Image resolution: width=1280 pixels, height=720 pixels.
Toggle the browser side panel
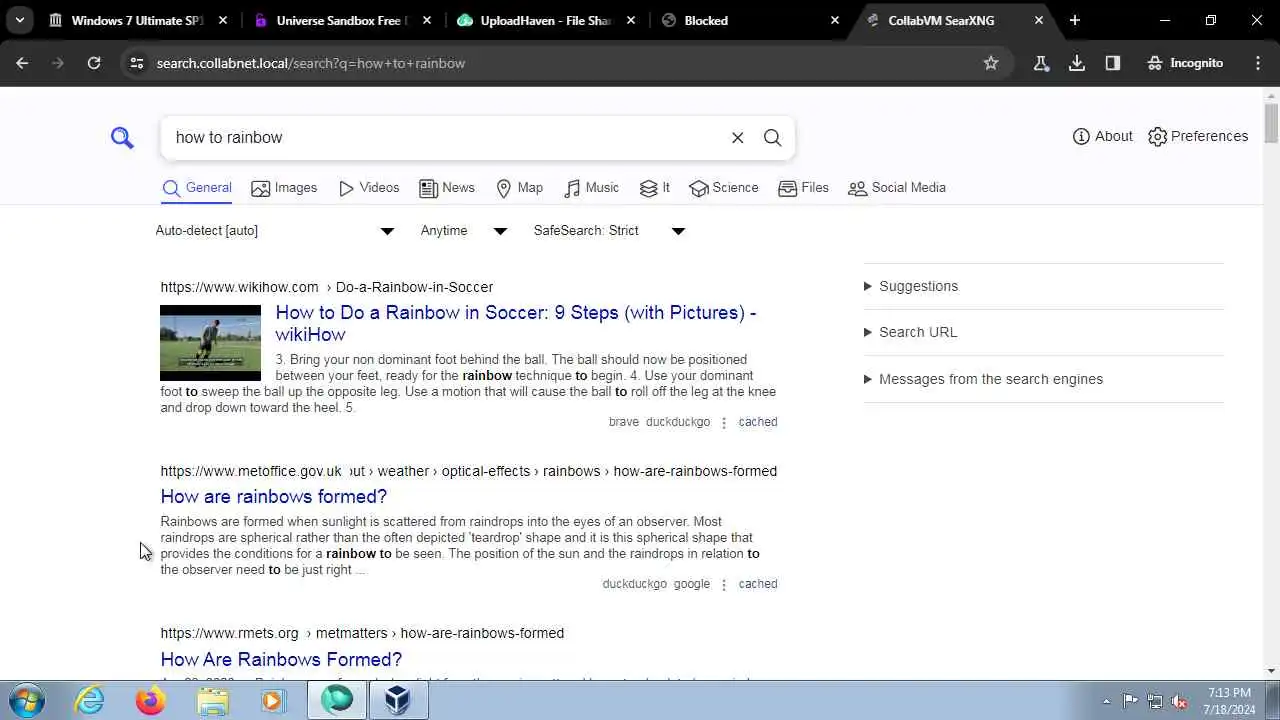[x=1113, y=63]
